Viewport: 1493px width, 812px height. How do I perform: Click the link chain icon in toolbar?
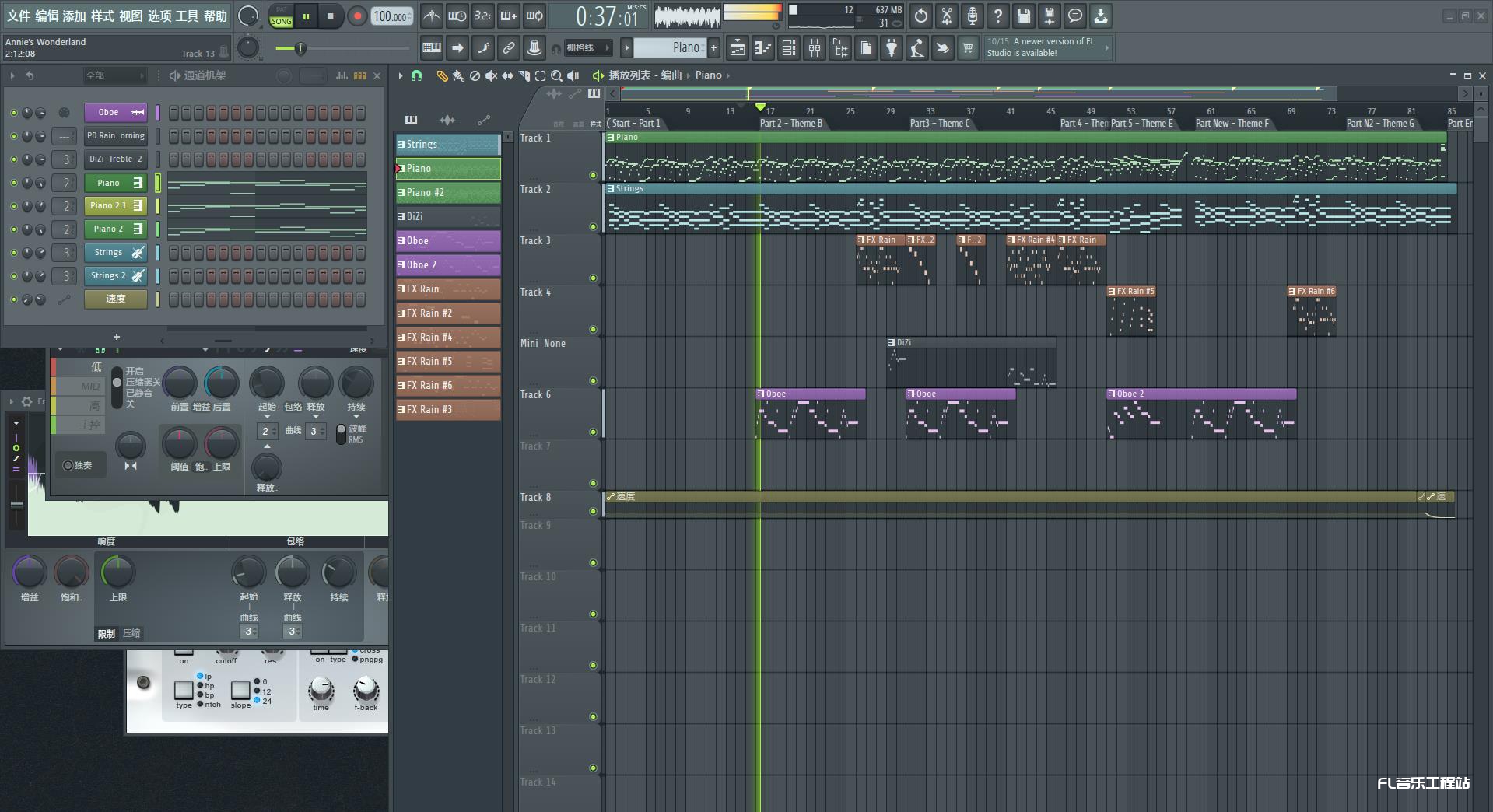[508, 48]
